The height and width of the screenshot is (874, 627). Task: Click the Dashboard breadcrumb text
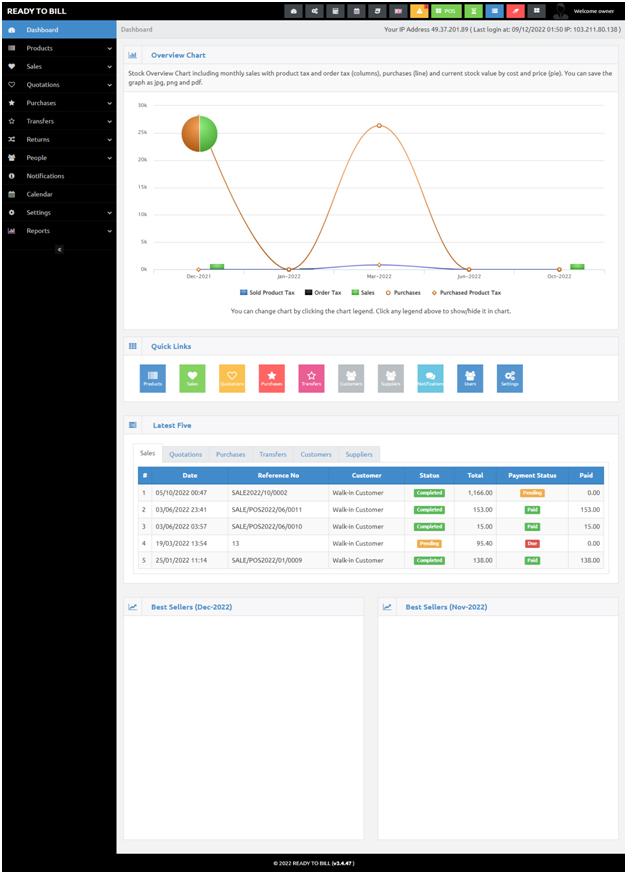click(x=137, y=30)
